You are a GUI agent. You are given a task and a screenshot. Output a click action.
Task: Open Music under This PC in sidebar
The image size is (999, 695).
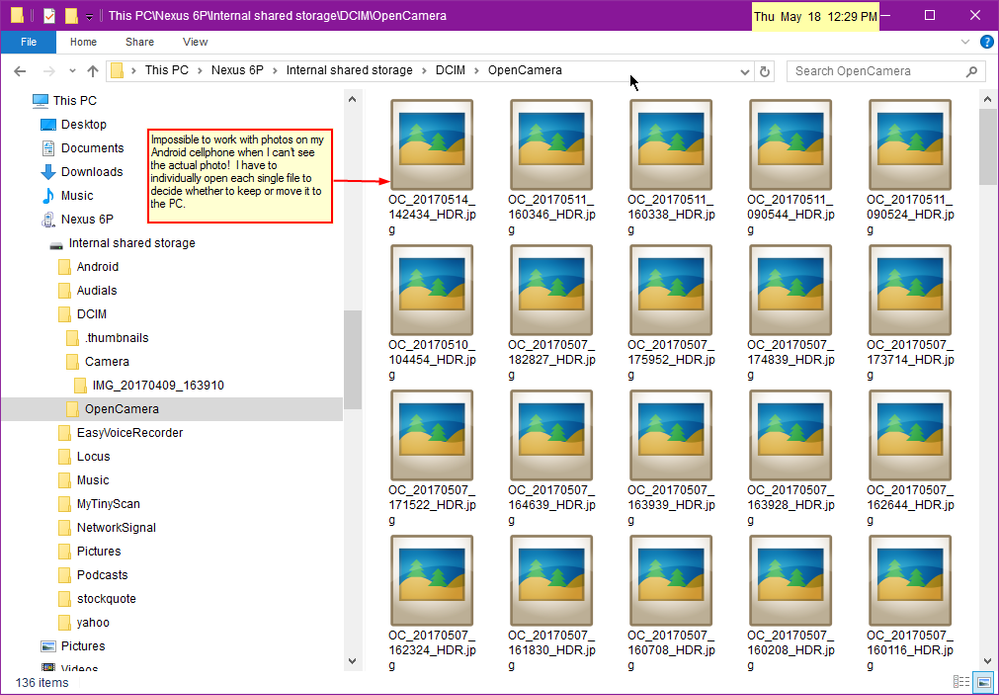77,196
